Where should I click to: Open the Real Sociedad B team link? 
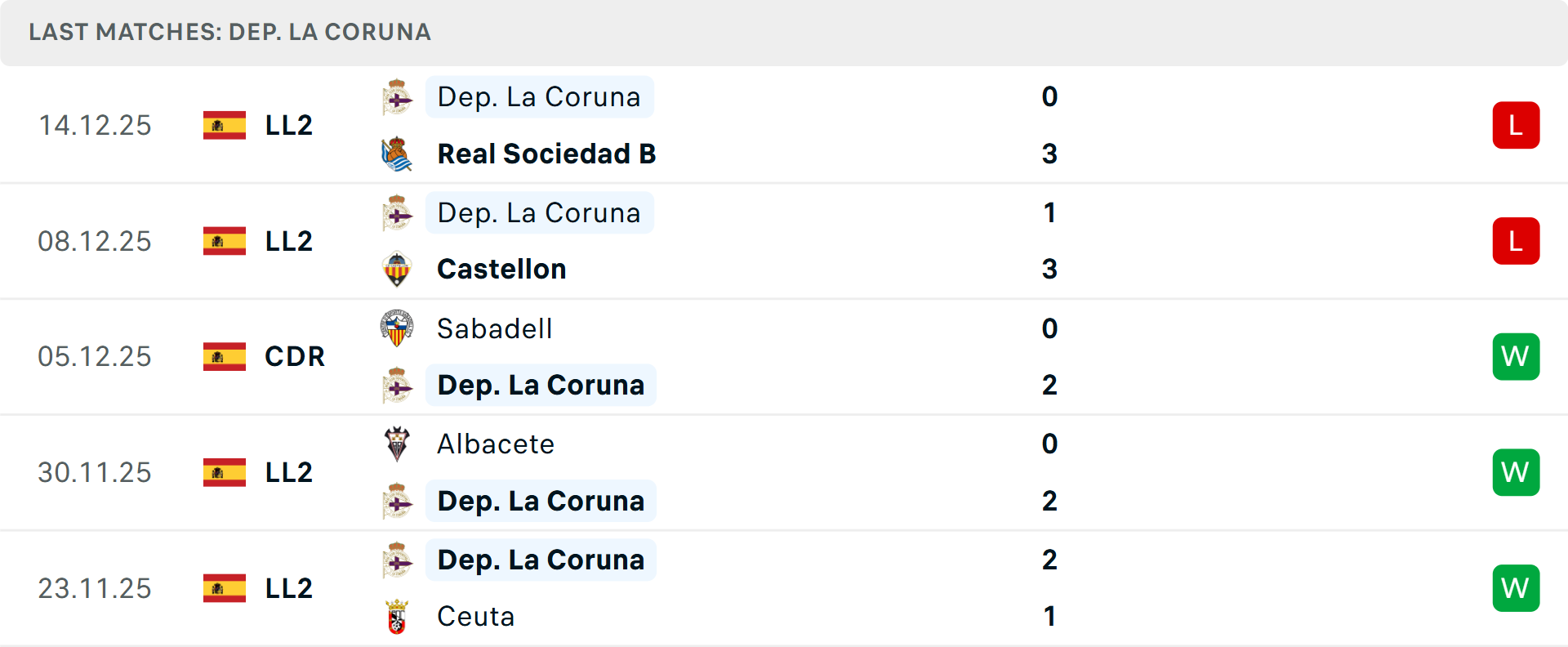point(546,154)
